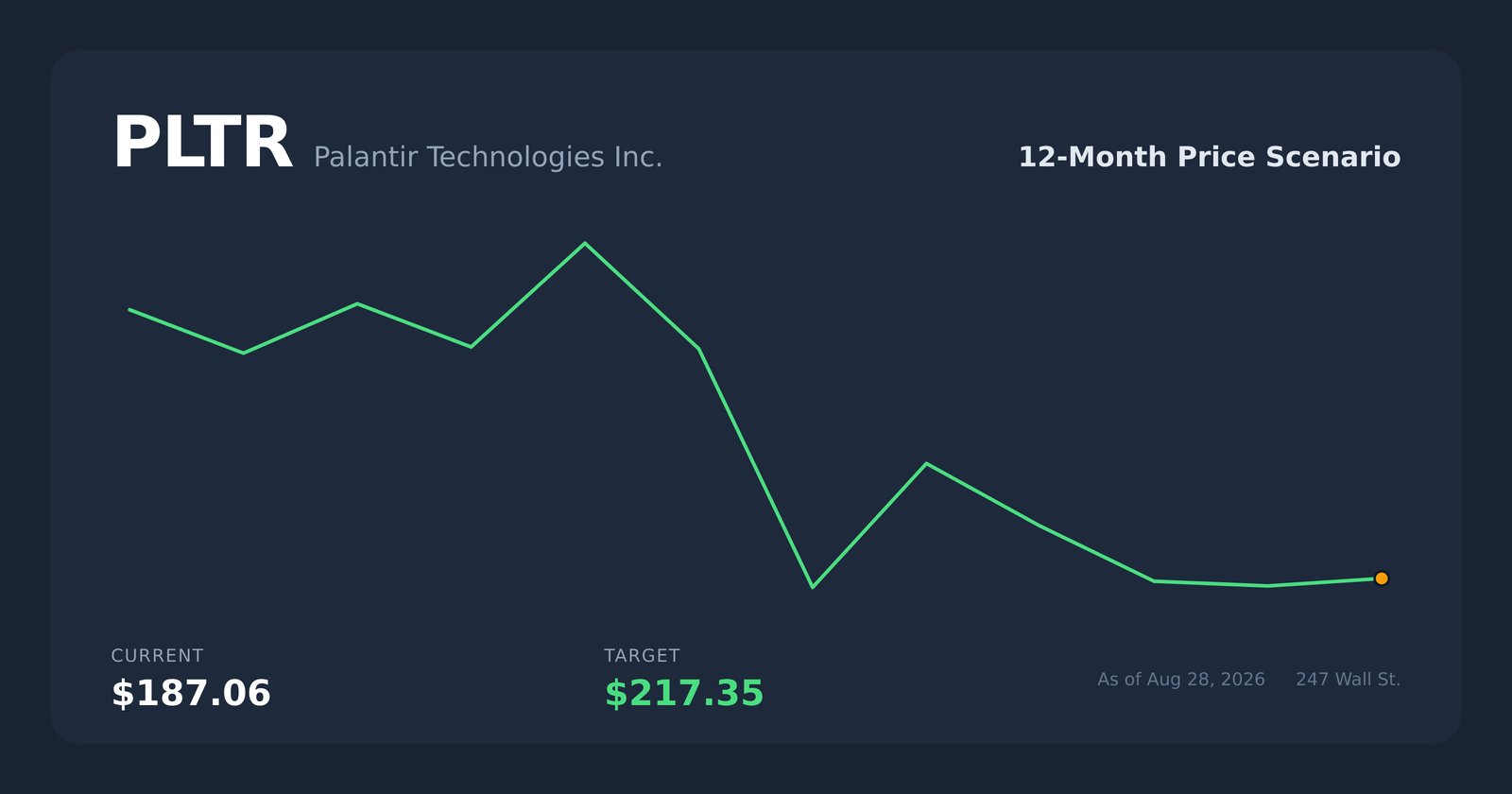Click the flat low point before the orange marker
This screenshot has width=1512, height=794.
(x=1267, y=586)
